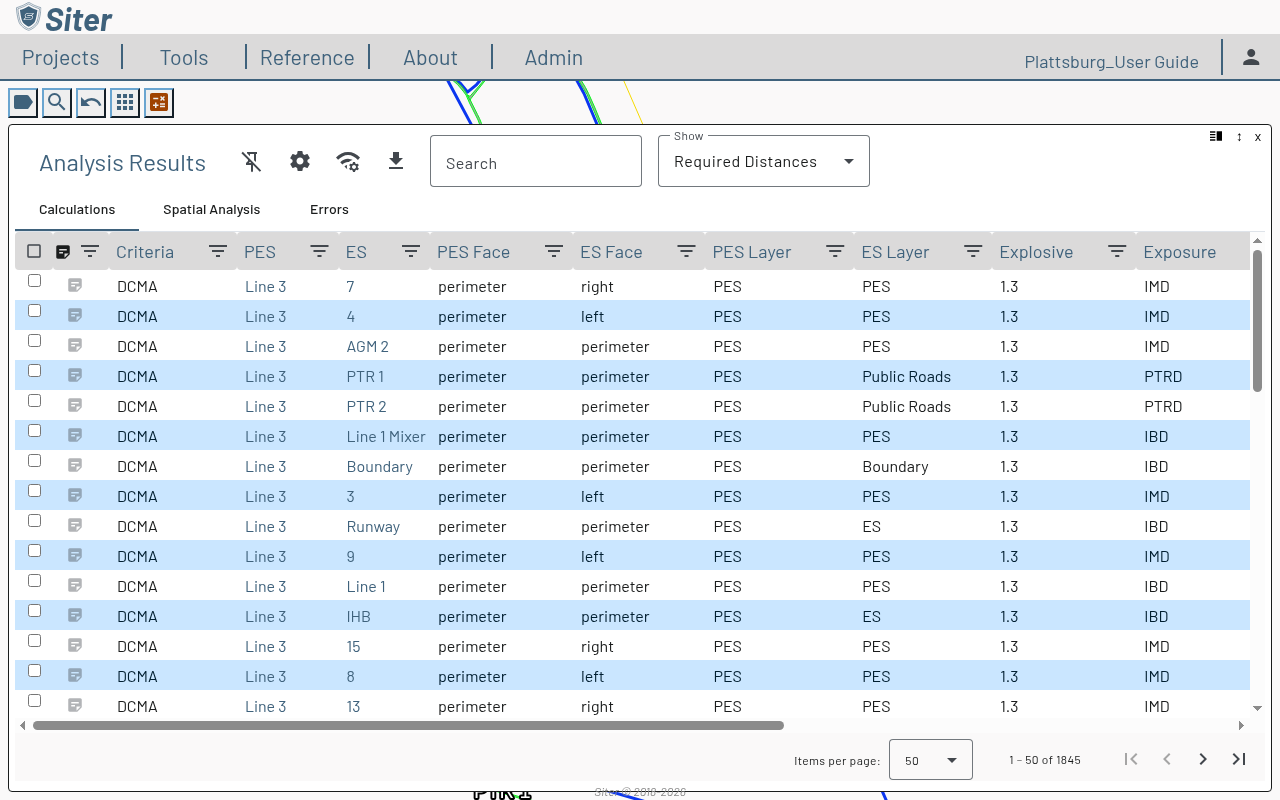This screenshot has height=800, width=1280.
Task: Unpin the Analysis Results panel
Action: tap(252, 161)
